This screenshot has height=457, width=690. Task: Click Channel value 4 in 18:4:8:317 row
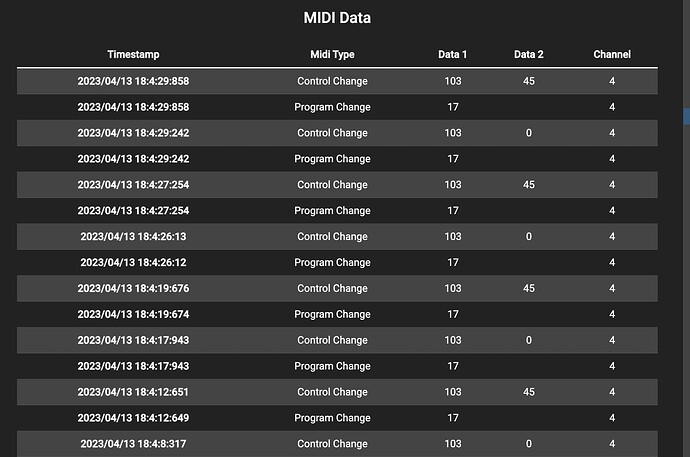612,444
